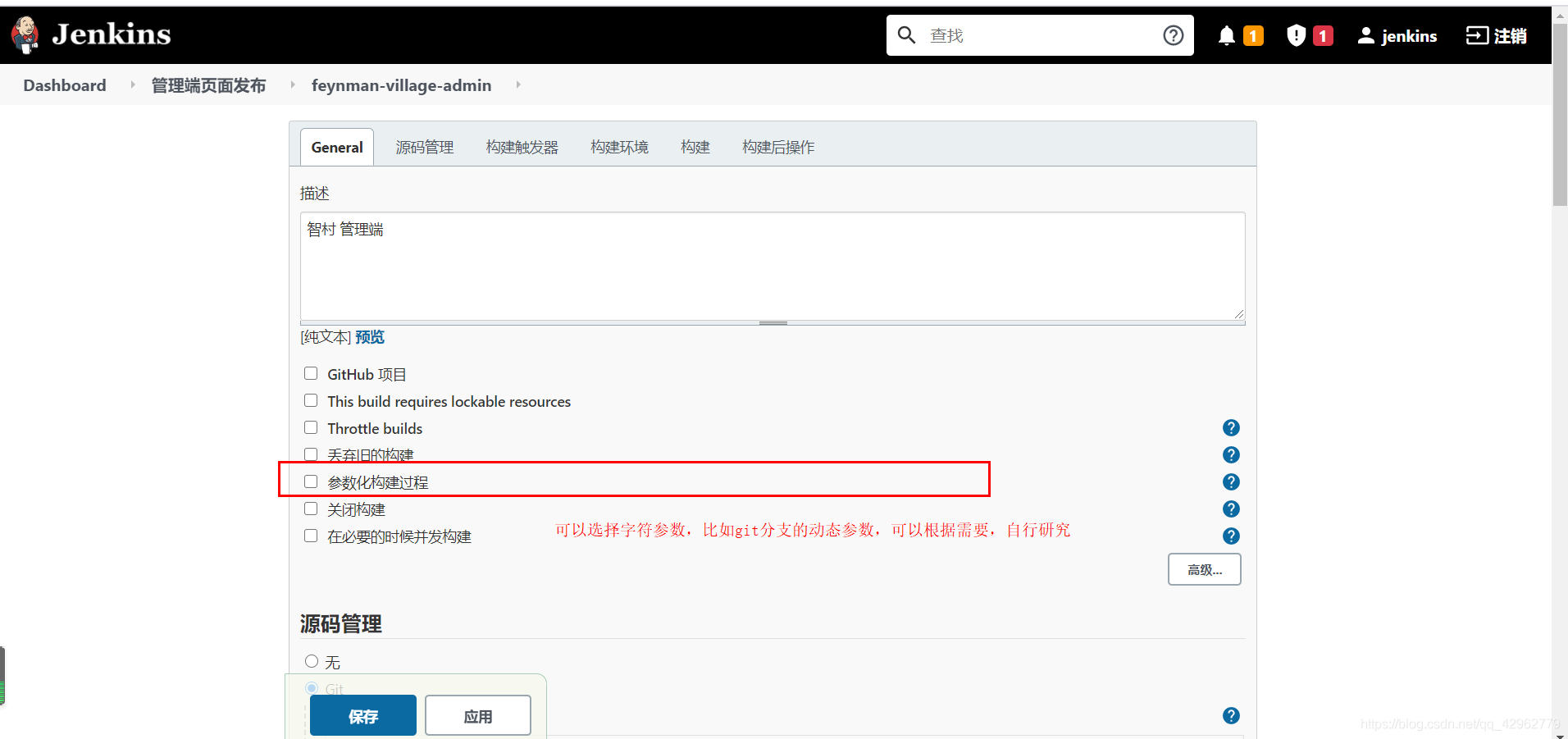Screen dimensions: 1568x739
Task: Toggle the 关闭构建 checkbox
Action: click(311, 509)
